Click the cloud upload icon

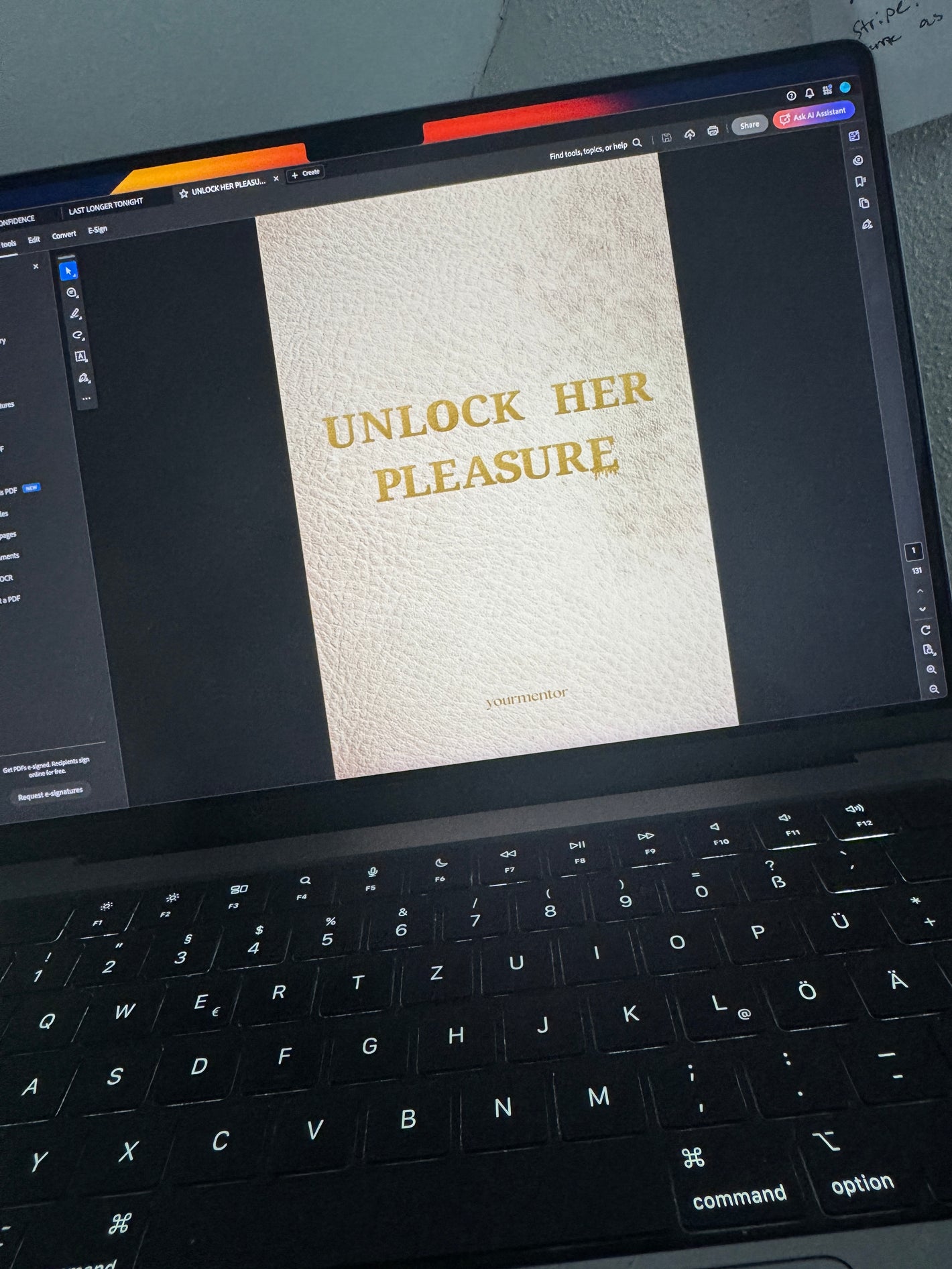point(689,135)
